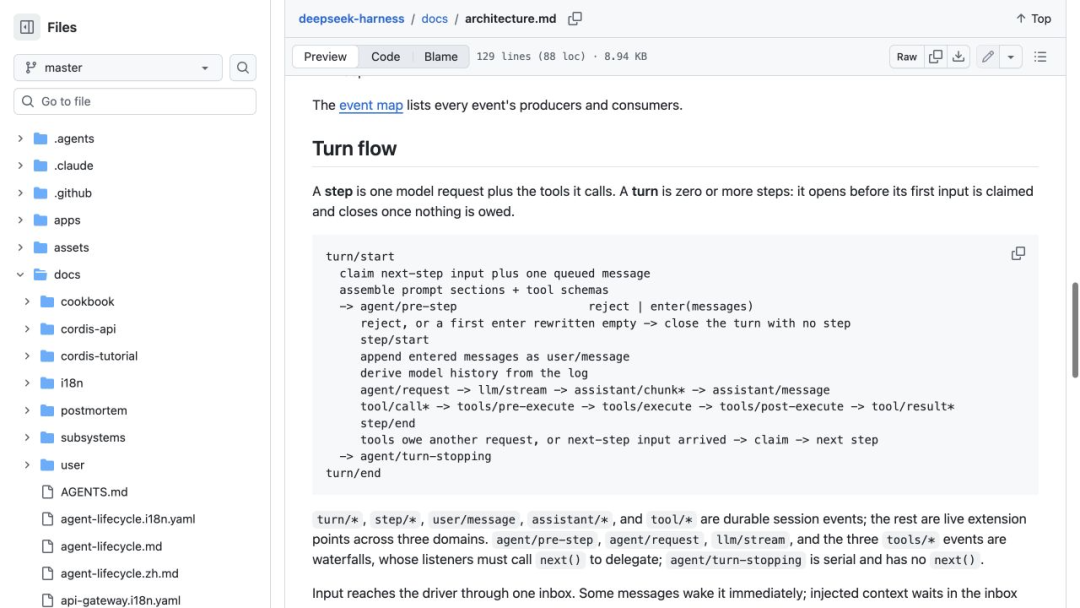Copy the turn flow code block
1080x608 pixels.
coord(1018,253)
